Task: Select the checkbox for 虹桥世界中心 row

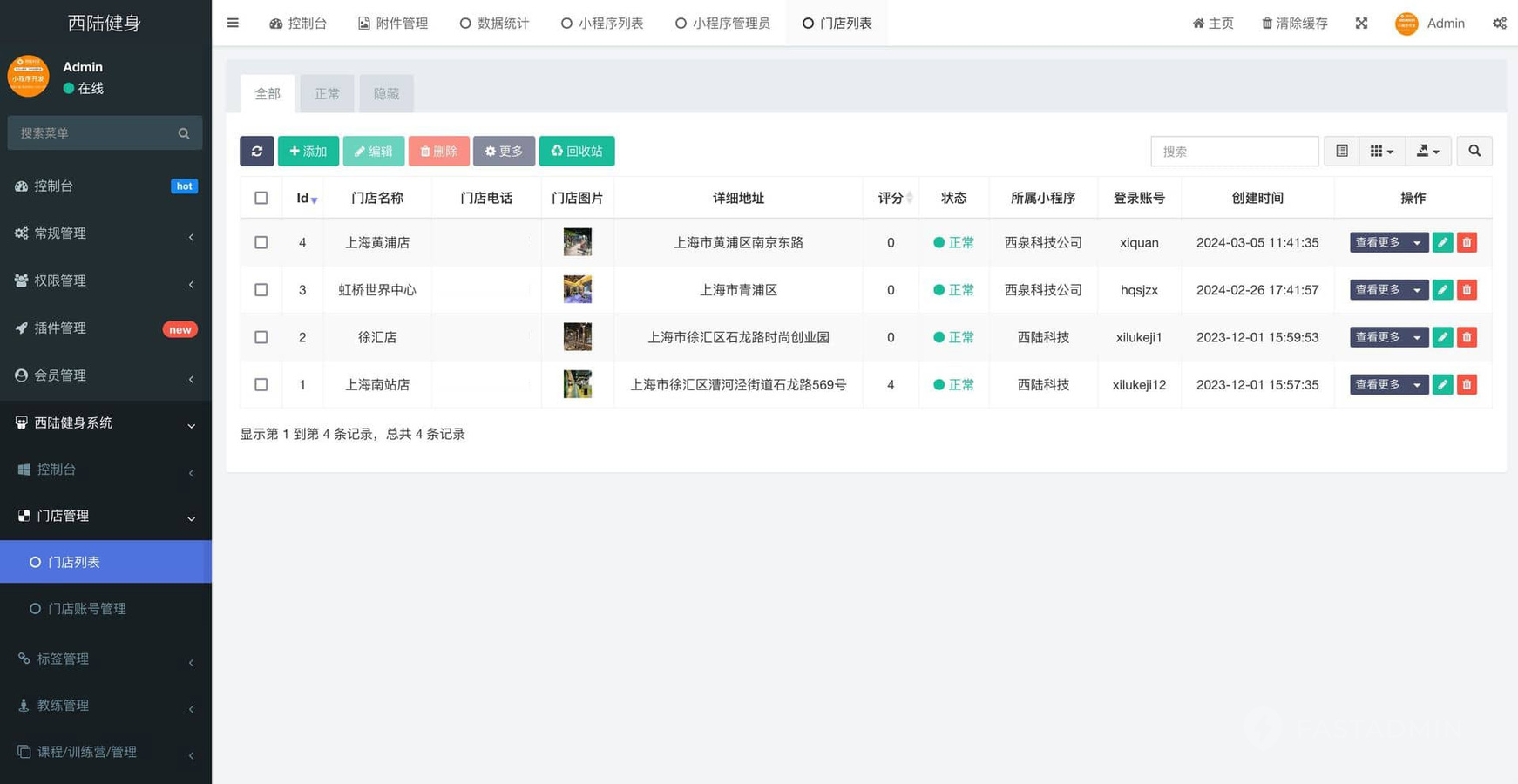Action: click(261, 290)
